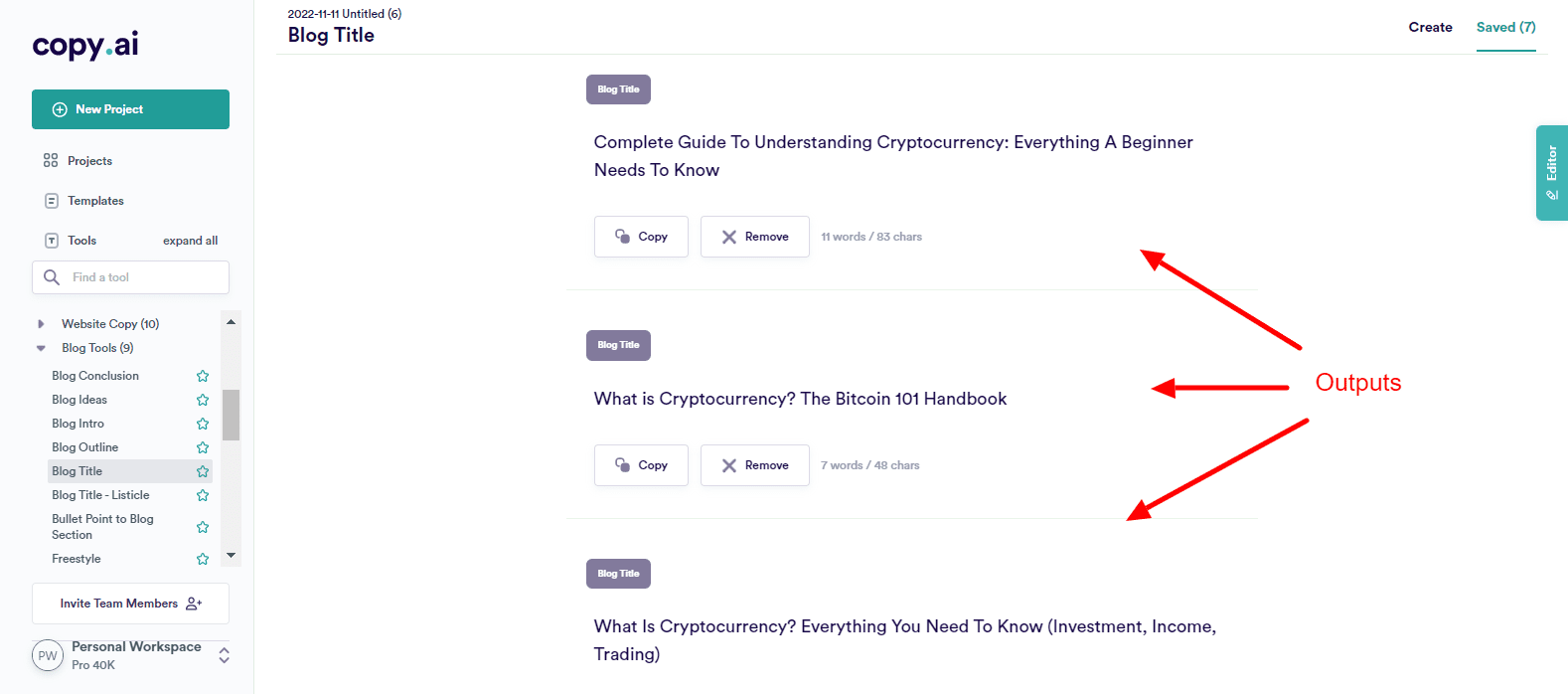
Task: Click the Find a tool search field
Action: [x=144, y=277]
